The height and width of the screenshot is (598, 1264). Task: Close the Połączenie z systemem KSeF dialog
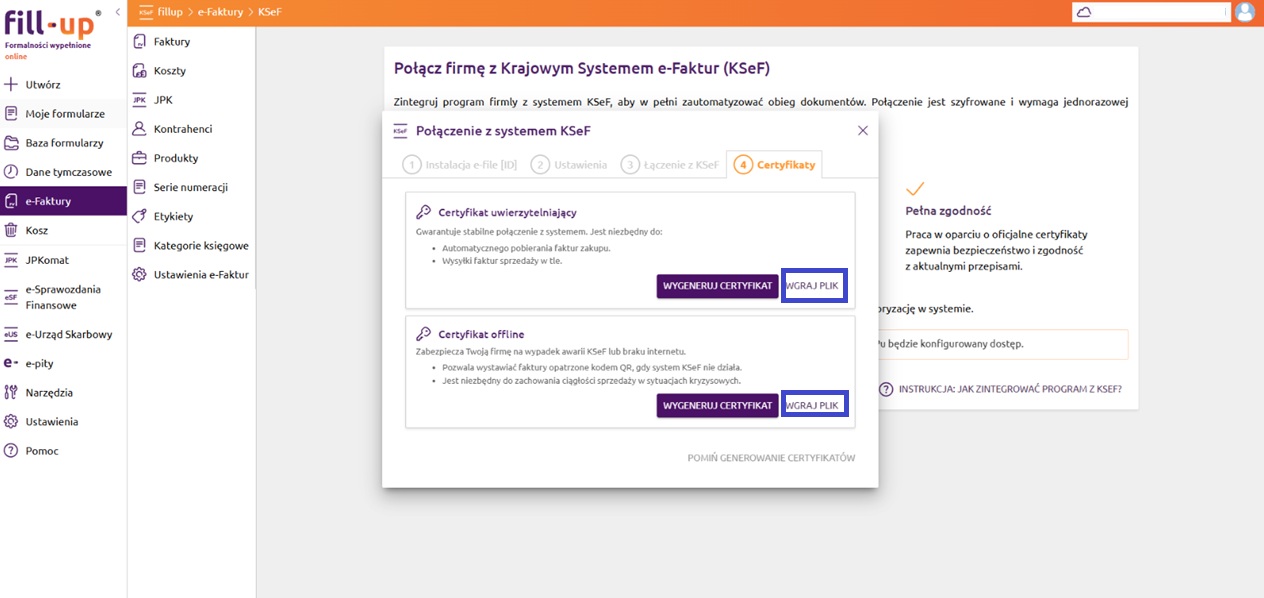(863, 131)
